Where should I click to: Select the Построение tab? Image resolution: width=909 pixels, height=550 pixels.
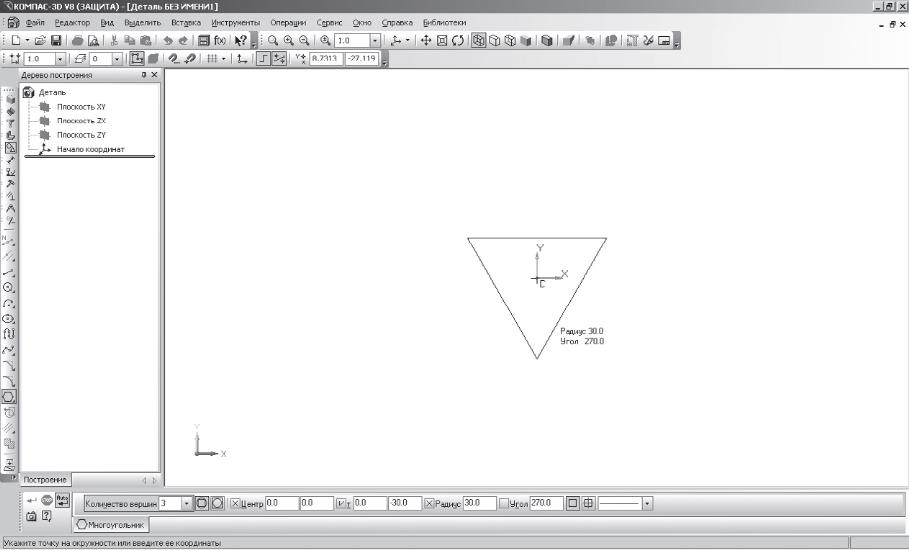45,480
